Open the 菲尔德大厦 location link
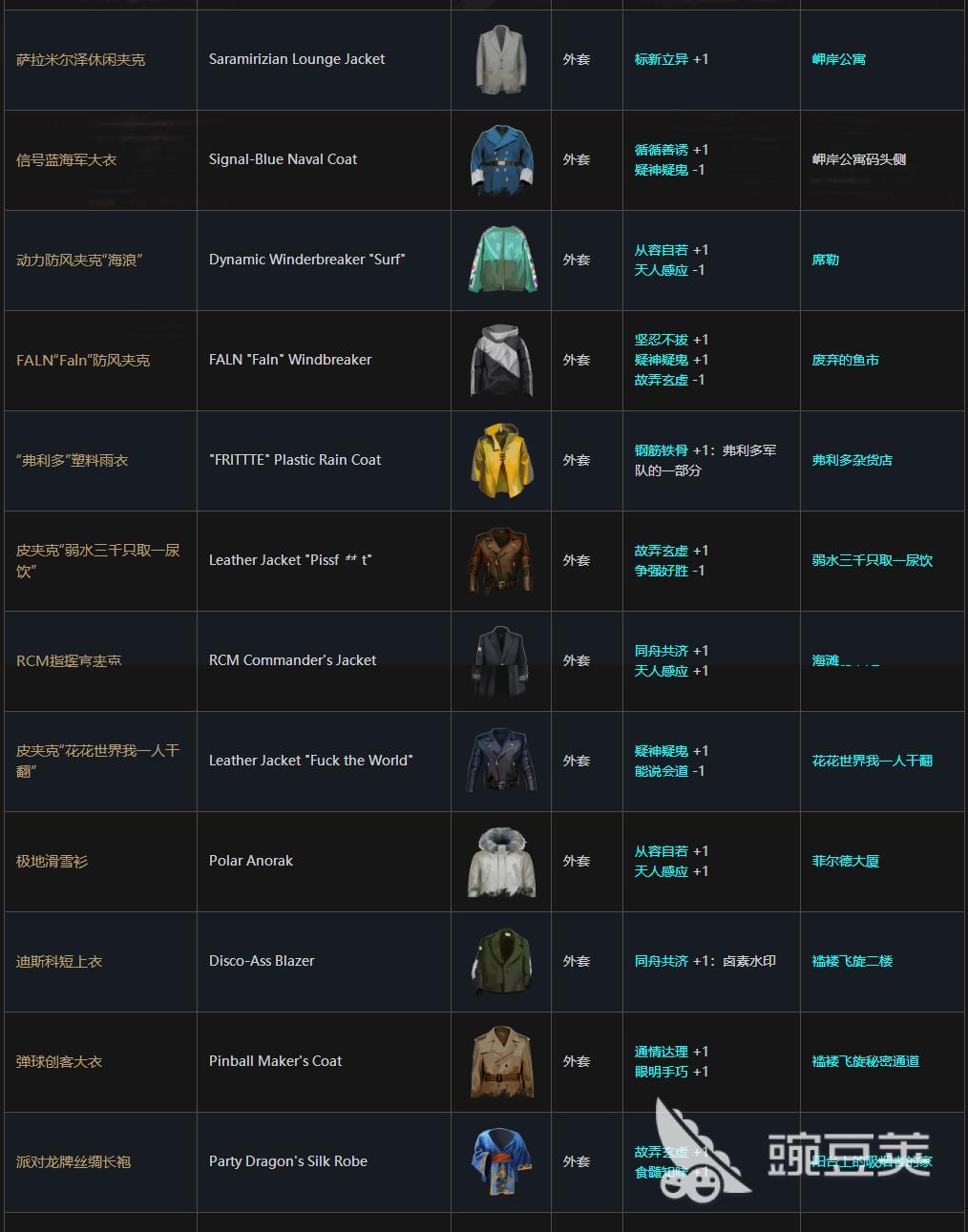968x1232 pixels. pyautogui.click(x=845, y=861)
